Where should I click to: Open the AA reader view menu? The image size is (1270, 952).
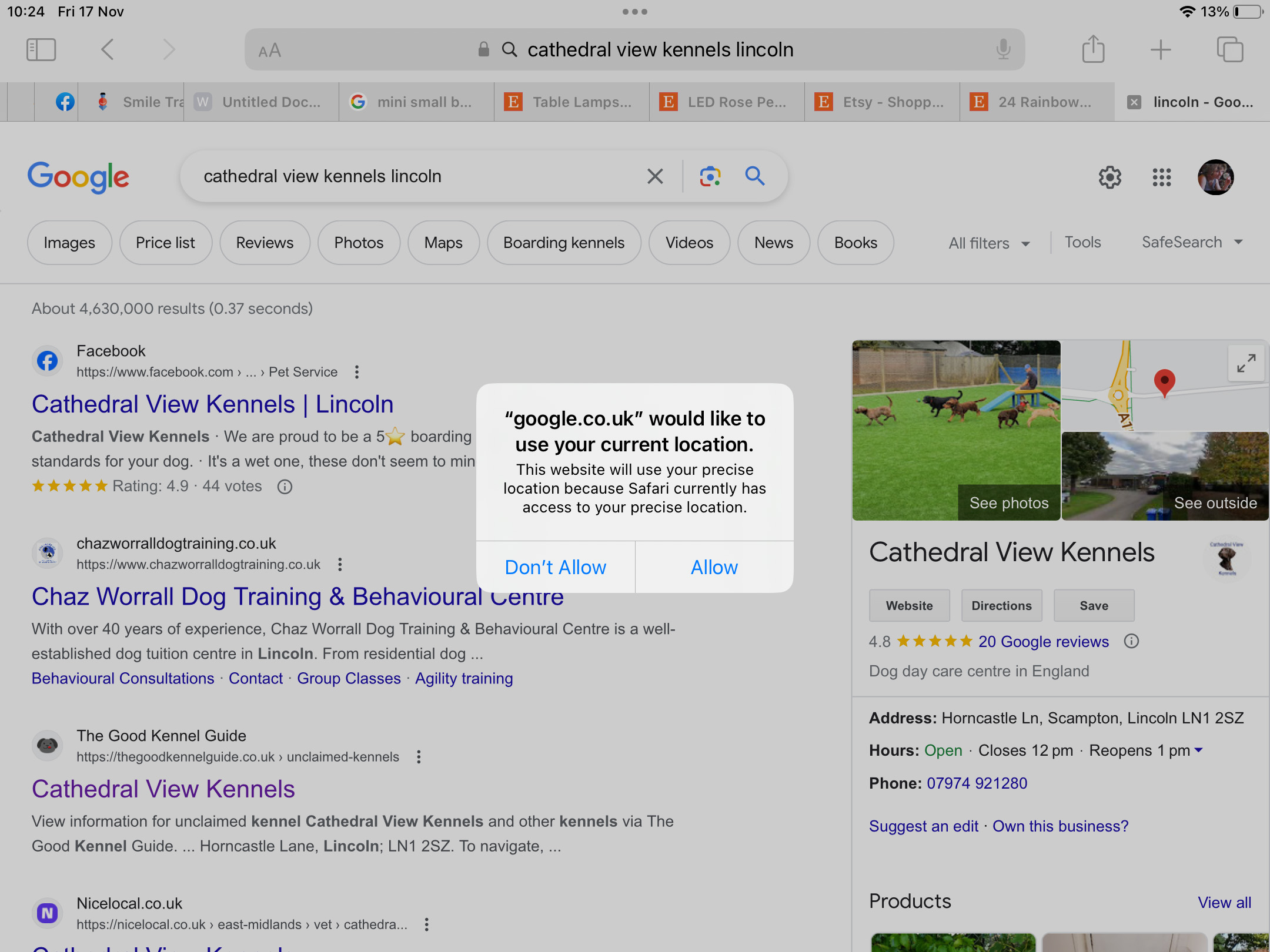(270, 51)
